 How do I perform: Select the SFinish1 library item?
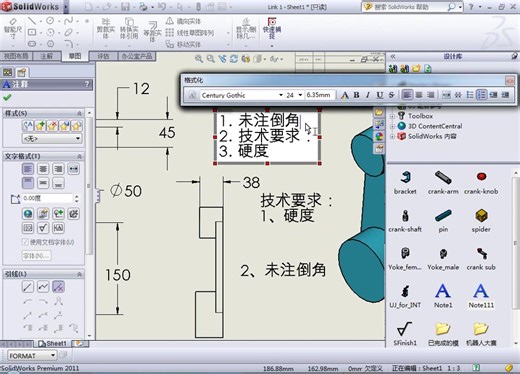click(405, 334)
